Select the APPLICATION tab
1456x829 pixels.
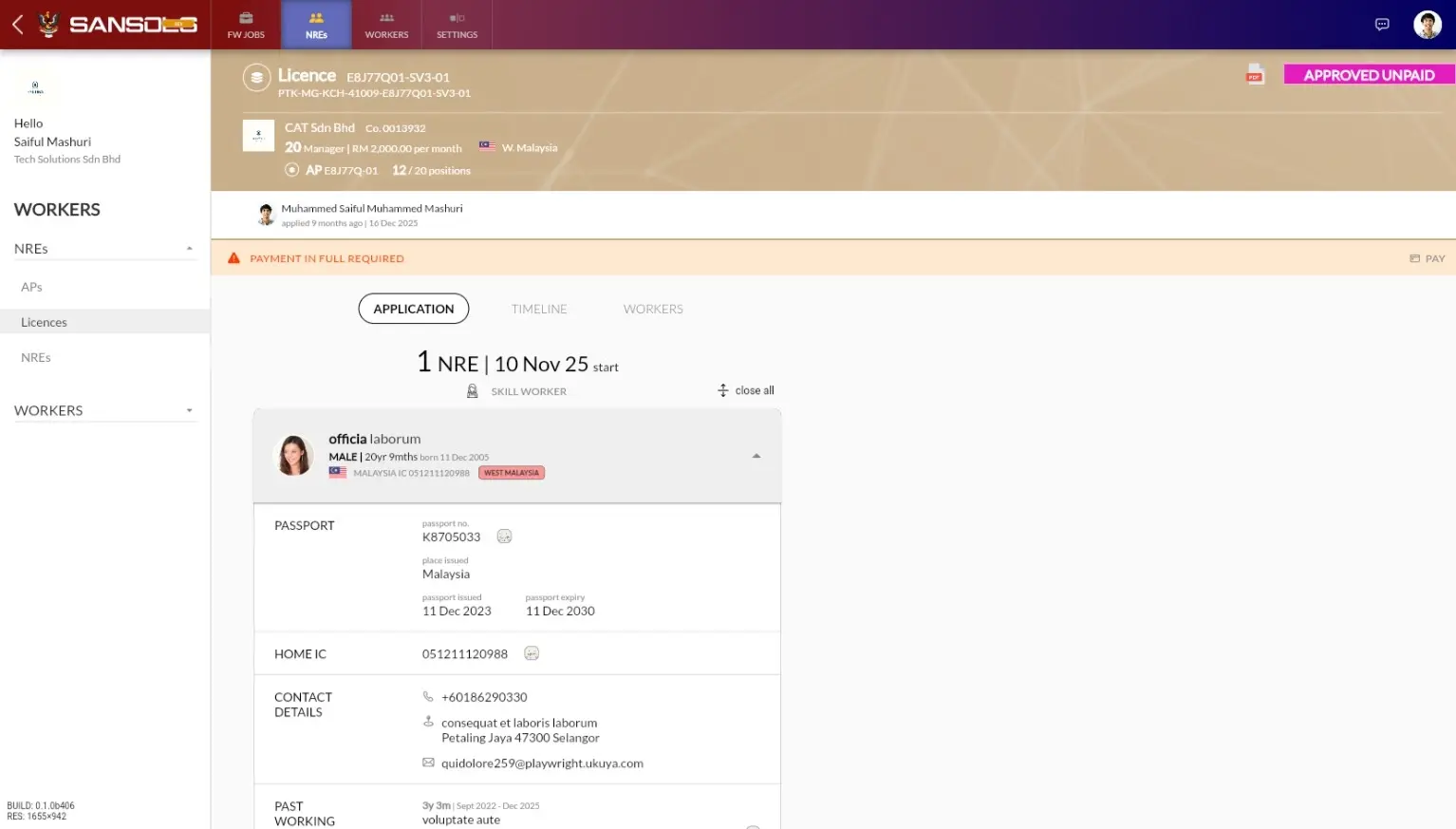click(414, 309)
